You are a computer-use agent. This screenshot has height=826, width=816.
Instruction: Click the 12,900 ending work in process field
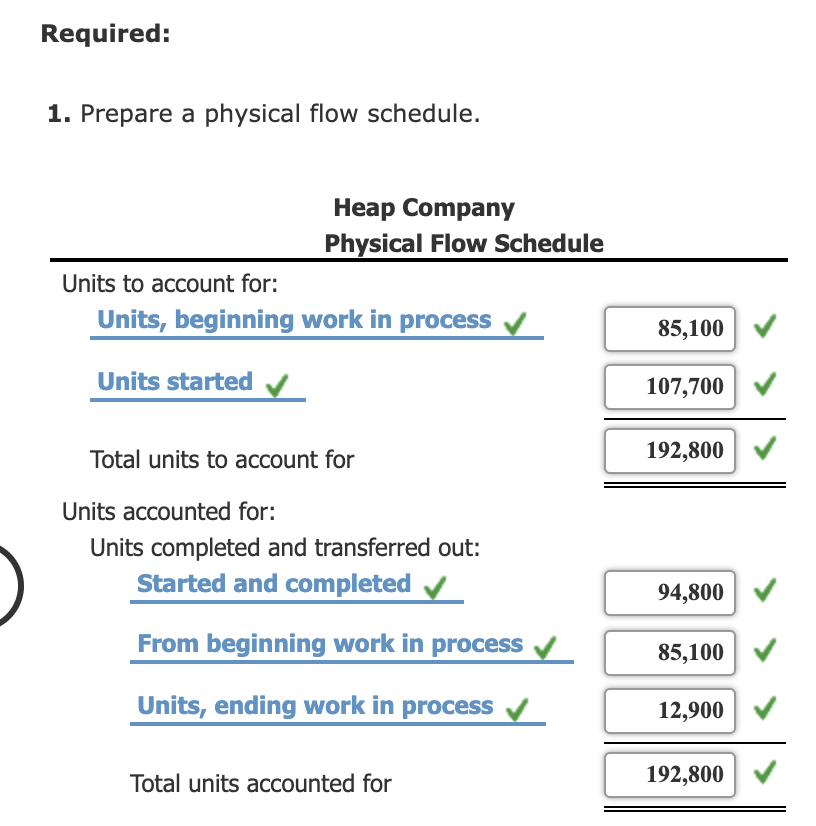670,711
